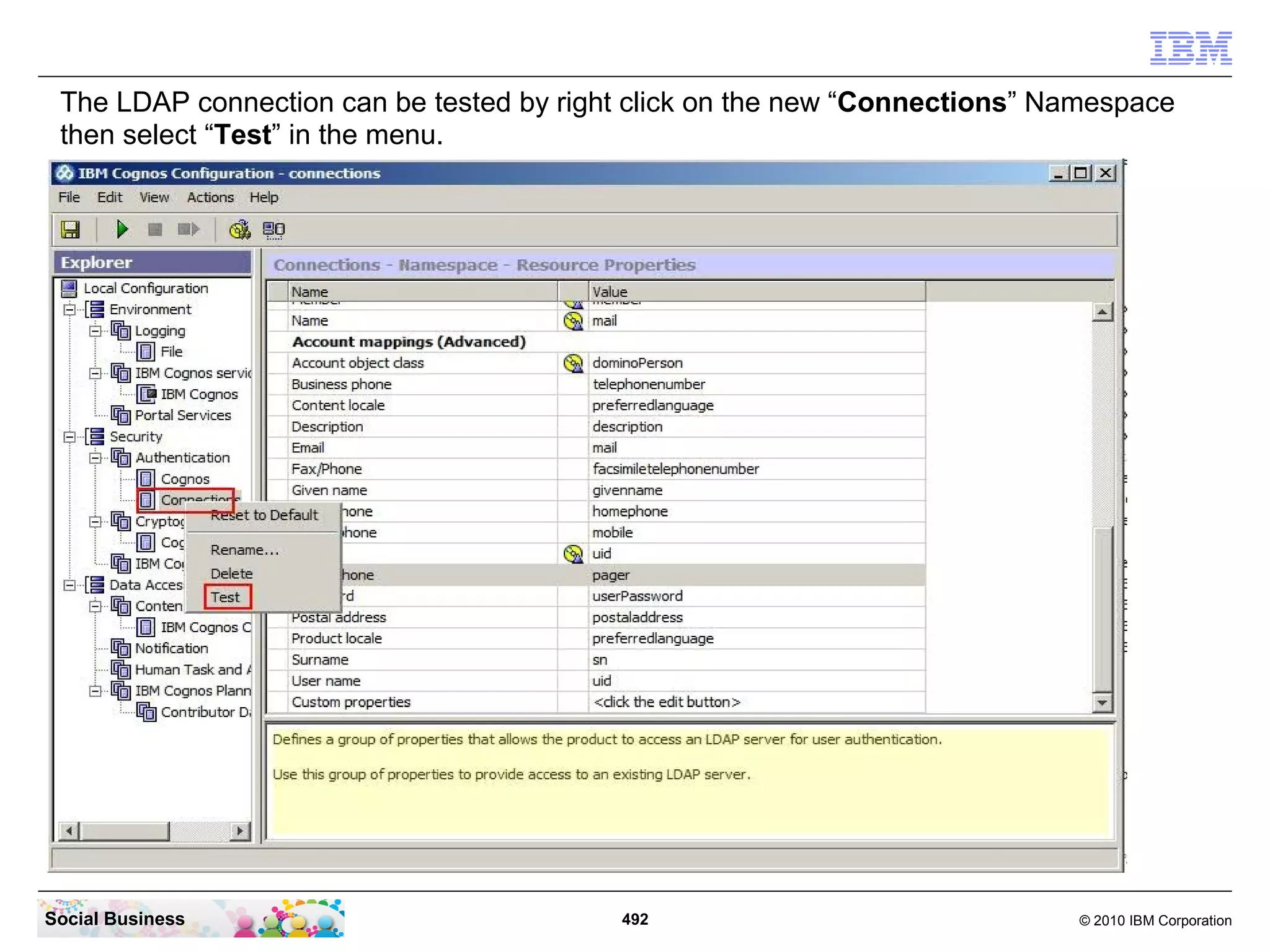Screen dimensions: 1270x952
Task: Select the Email property name
Action: coord(308,448)
